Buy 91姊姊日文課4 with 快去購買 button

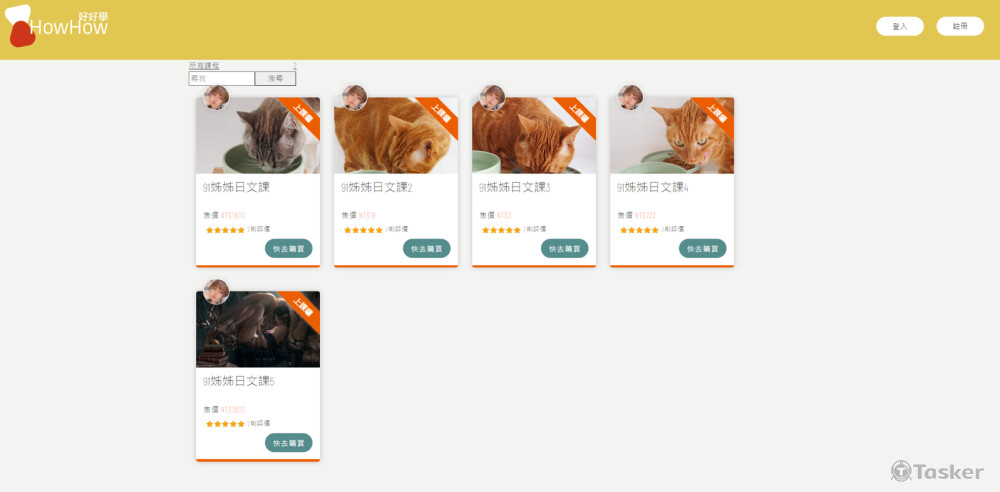point(703,248)
